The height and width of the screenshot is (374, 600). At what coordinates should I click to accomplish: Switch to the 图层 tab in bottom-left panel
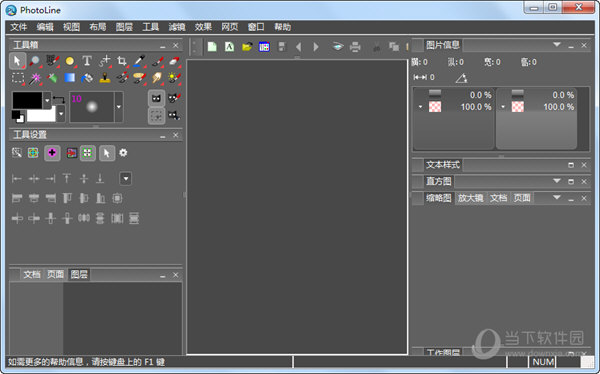coord(79,274)
